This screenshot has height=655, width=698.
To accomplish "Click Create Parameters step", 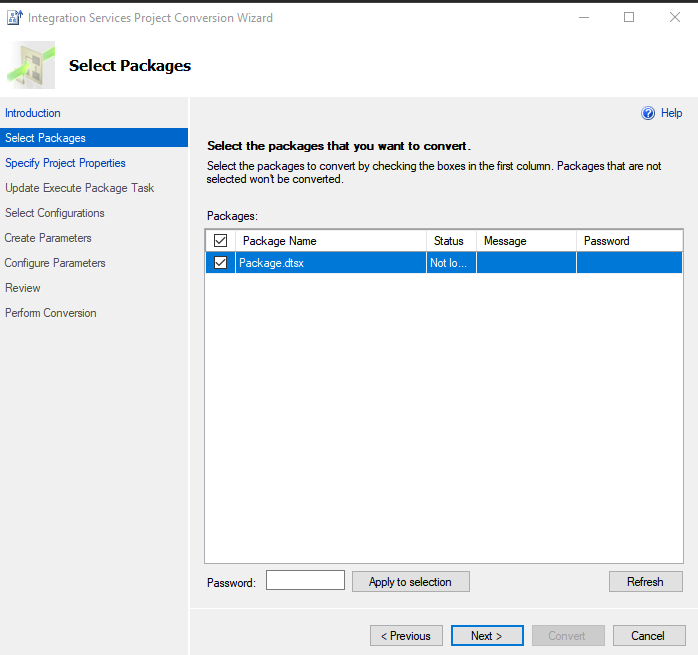I will 48,238.
